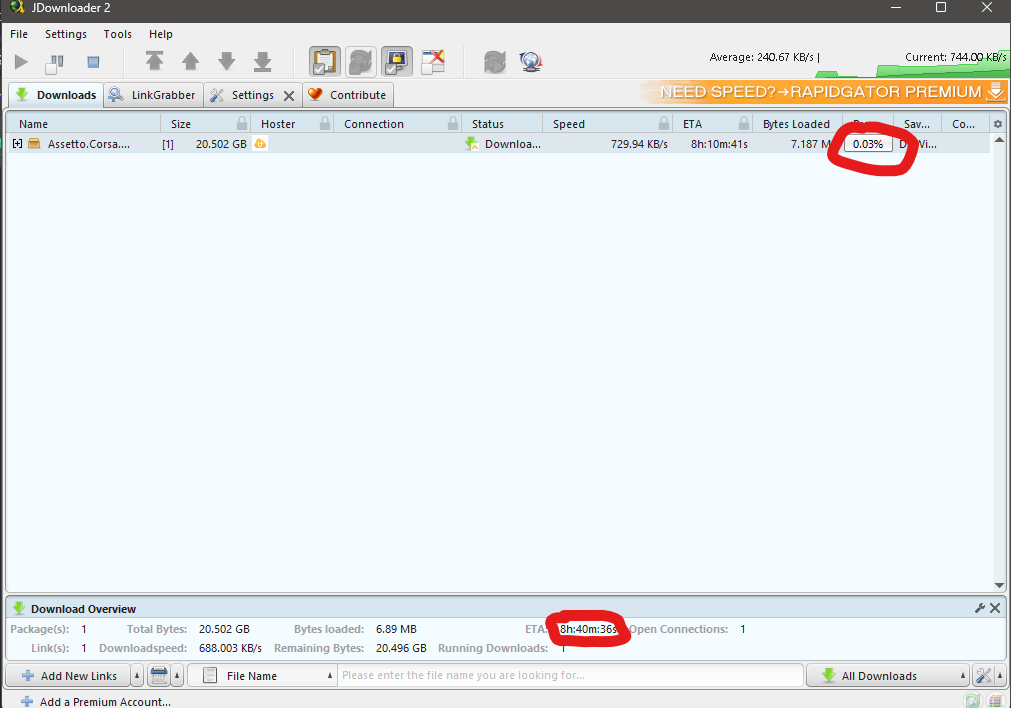Open the clear list dropdown arrow
The image size is (1011, 708).
coord(177,676)
